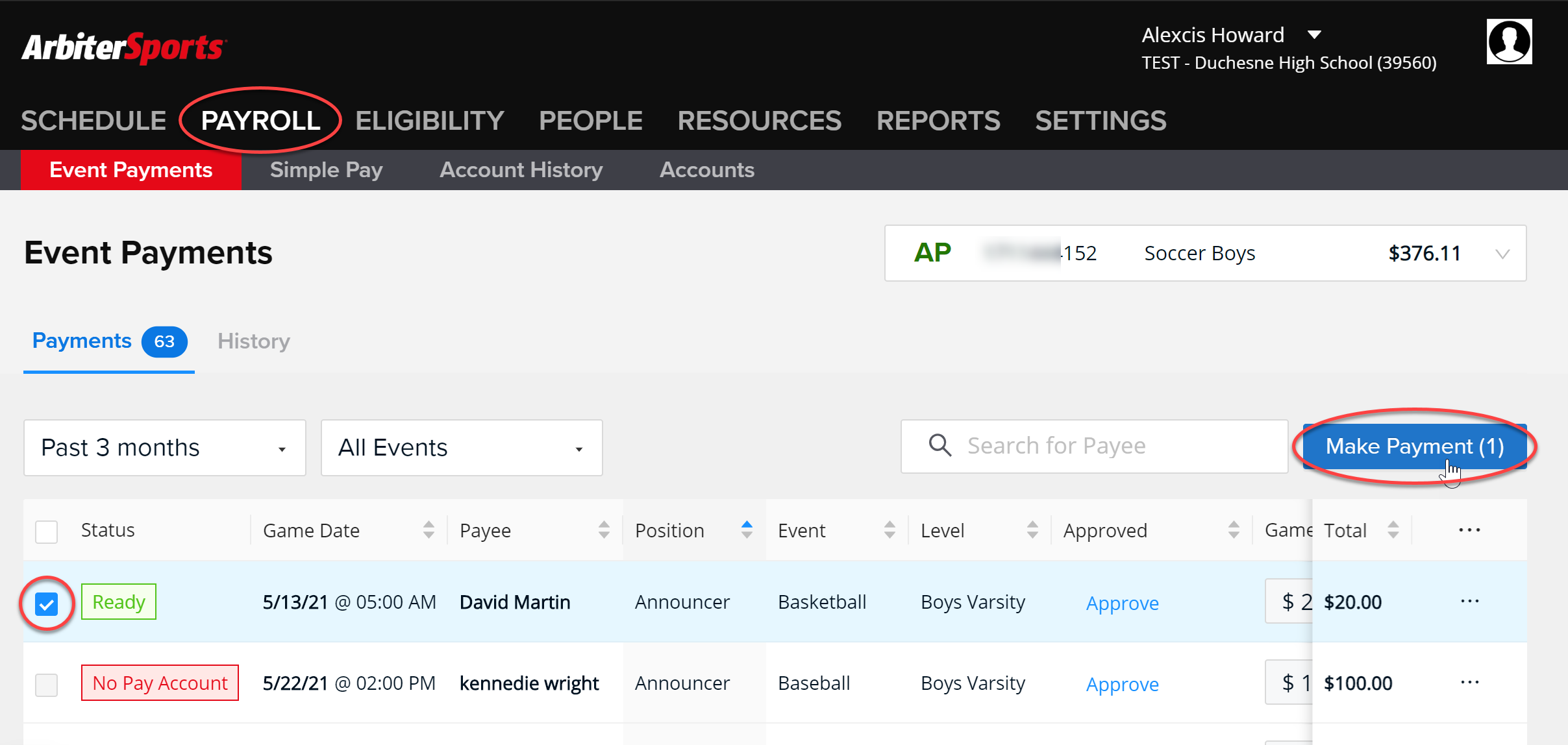This screenshot has width=1568, height=745.
Task: Select the Payments 63 tab
Action: click(109, 341)
